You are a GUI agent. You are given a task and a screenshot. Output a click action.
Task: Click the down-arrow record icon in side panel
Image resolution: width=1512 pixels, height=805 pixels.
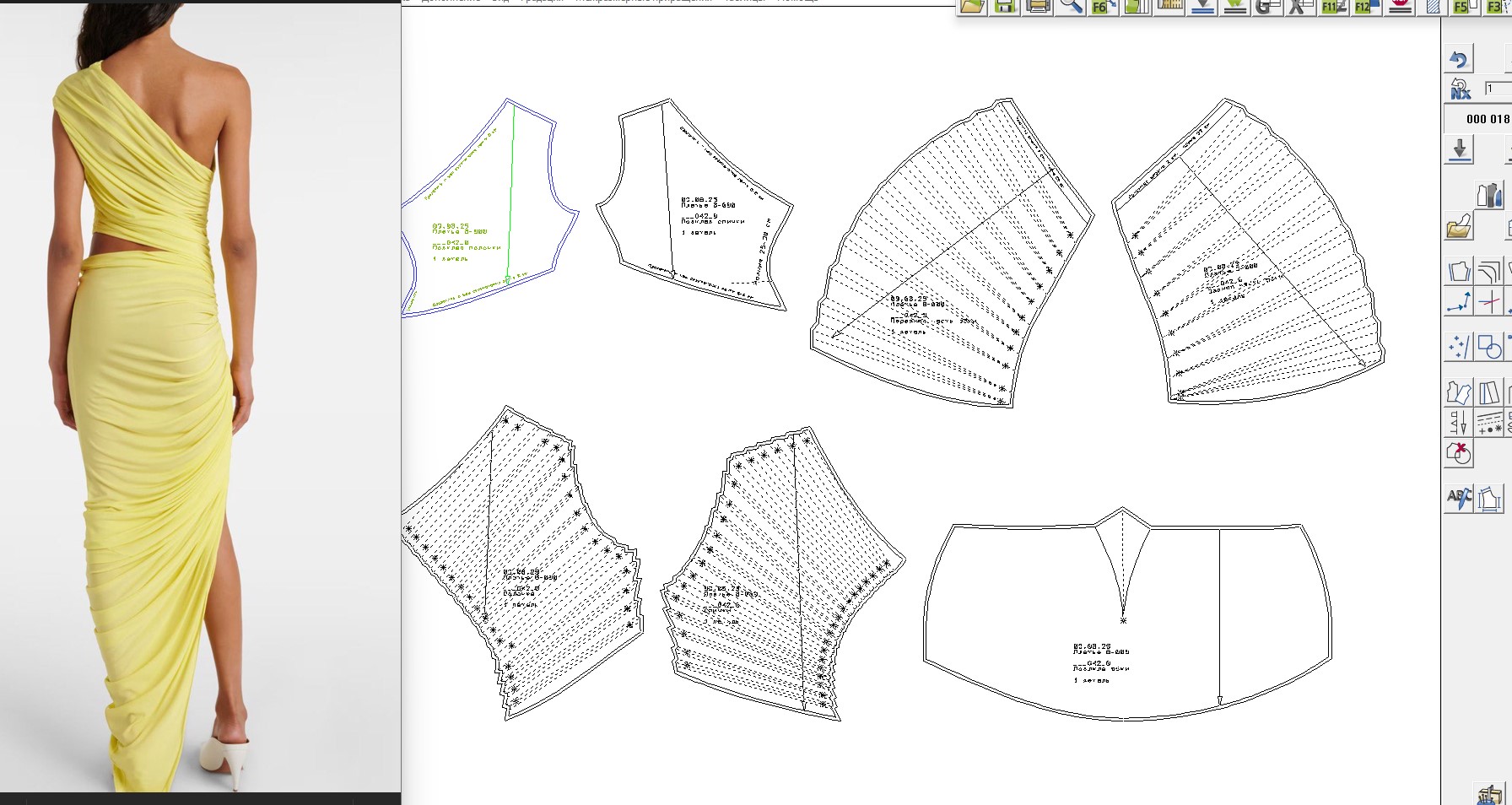tap(1460, 150)
